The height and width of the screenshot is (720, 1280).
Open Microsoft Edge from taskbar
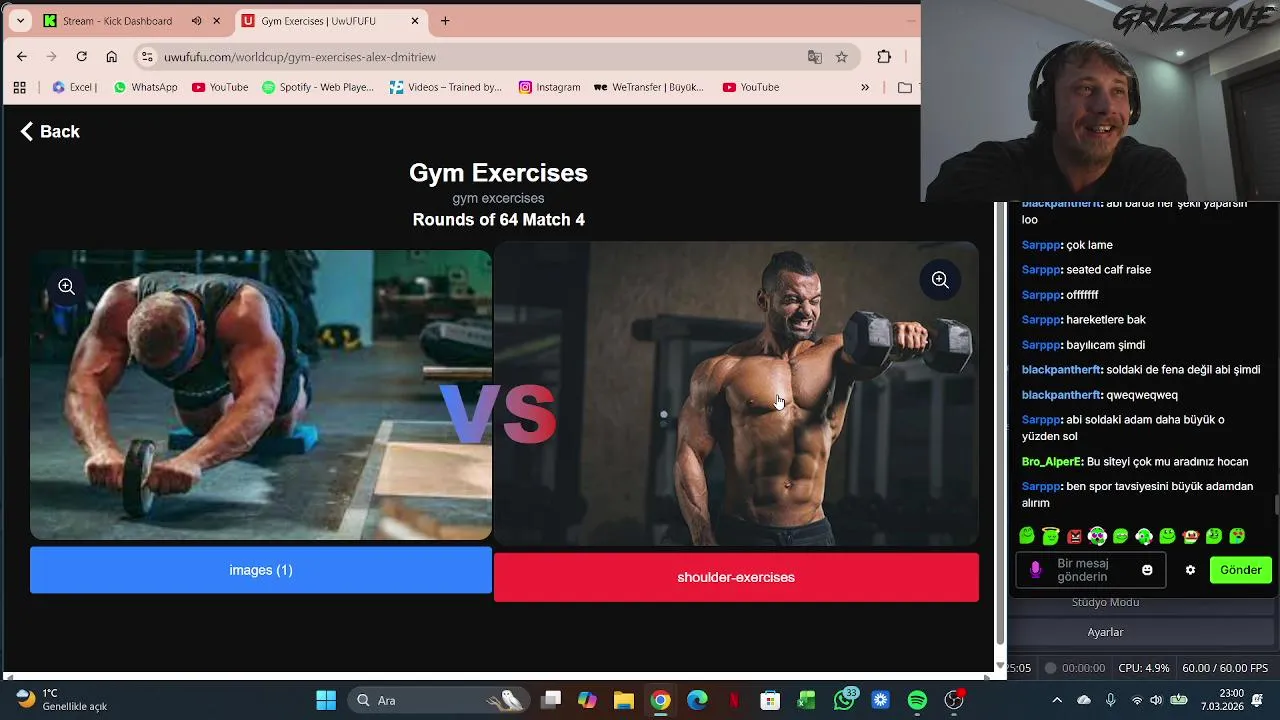point(697,700)
